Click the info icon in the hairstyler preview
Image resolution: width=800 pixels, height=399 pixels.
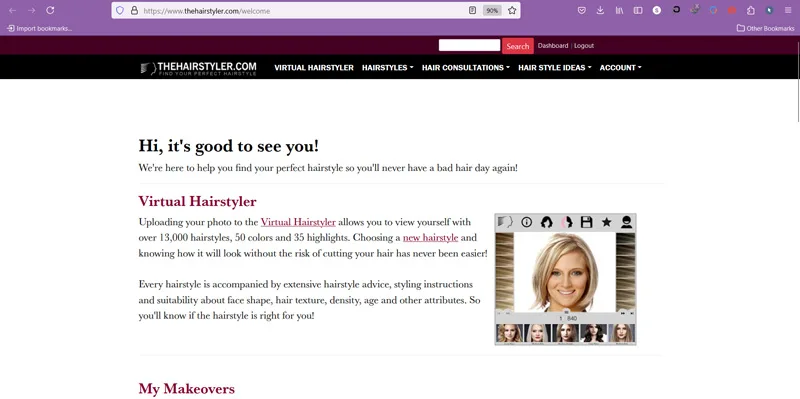[526, 222]
